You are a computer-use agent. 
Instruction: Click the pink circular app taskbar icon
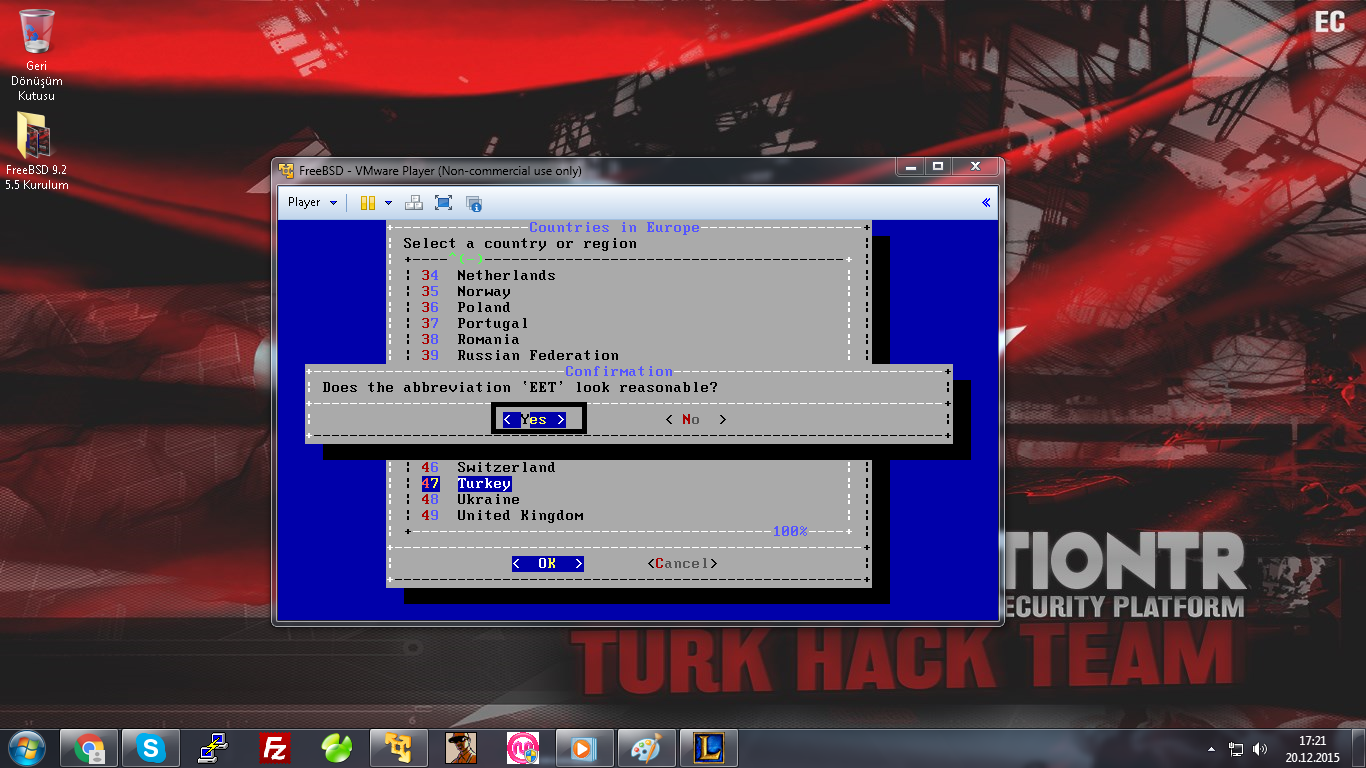click(x=523, y=748)
